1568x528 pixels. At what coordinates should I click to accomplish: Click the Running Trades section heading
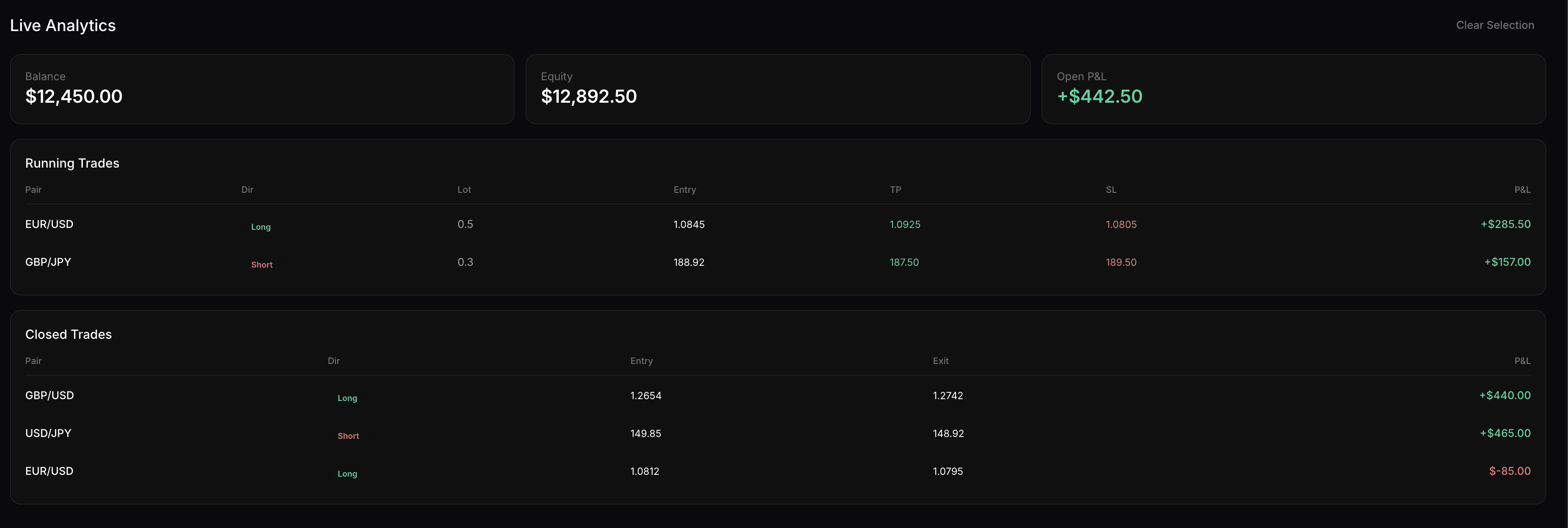pos(72,163)
